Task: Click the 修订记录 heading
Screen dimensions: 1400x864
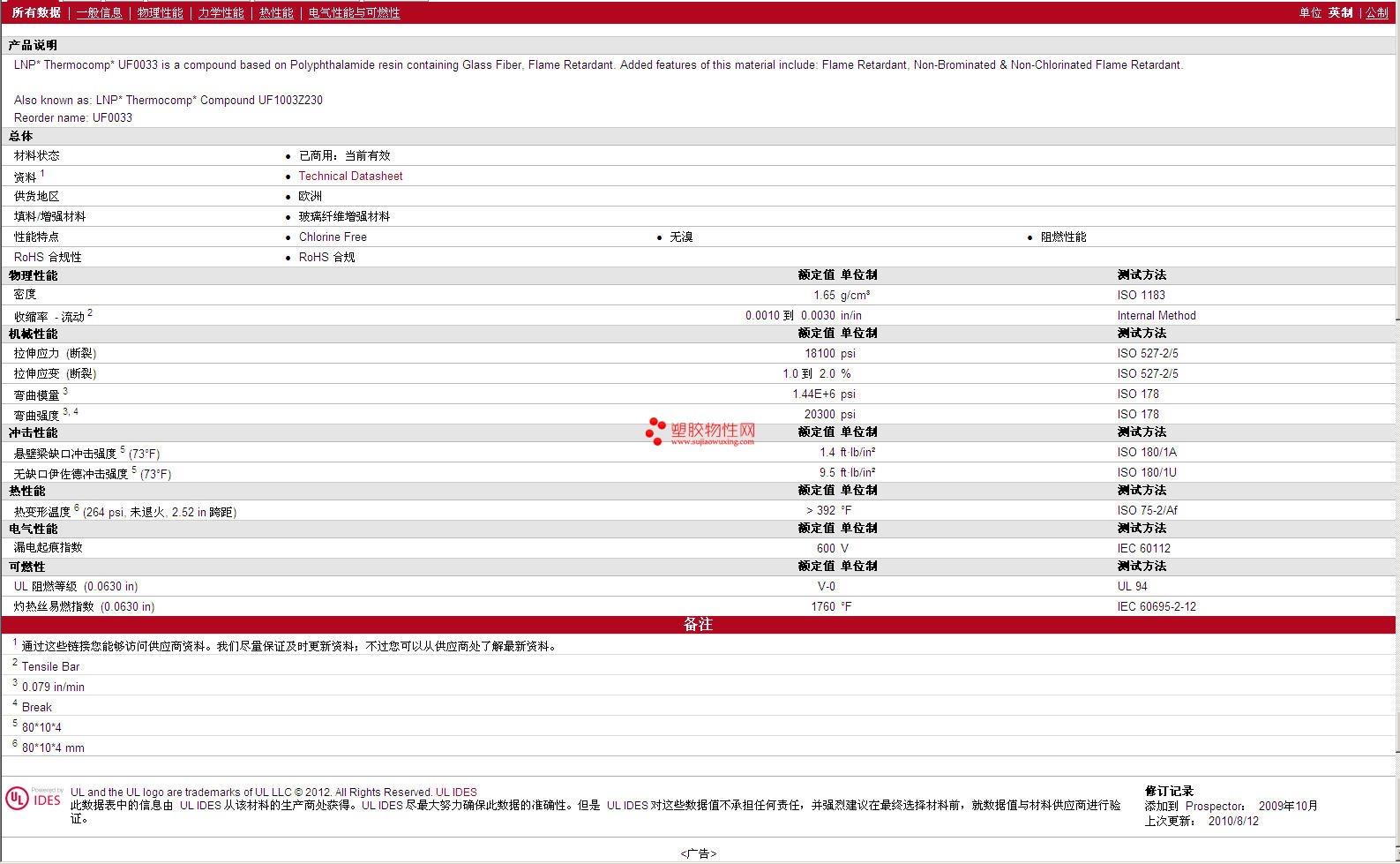Action: [x=1169, y=791]
